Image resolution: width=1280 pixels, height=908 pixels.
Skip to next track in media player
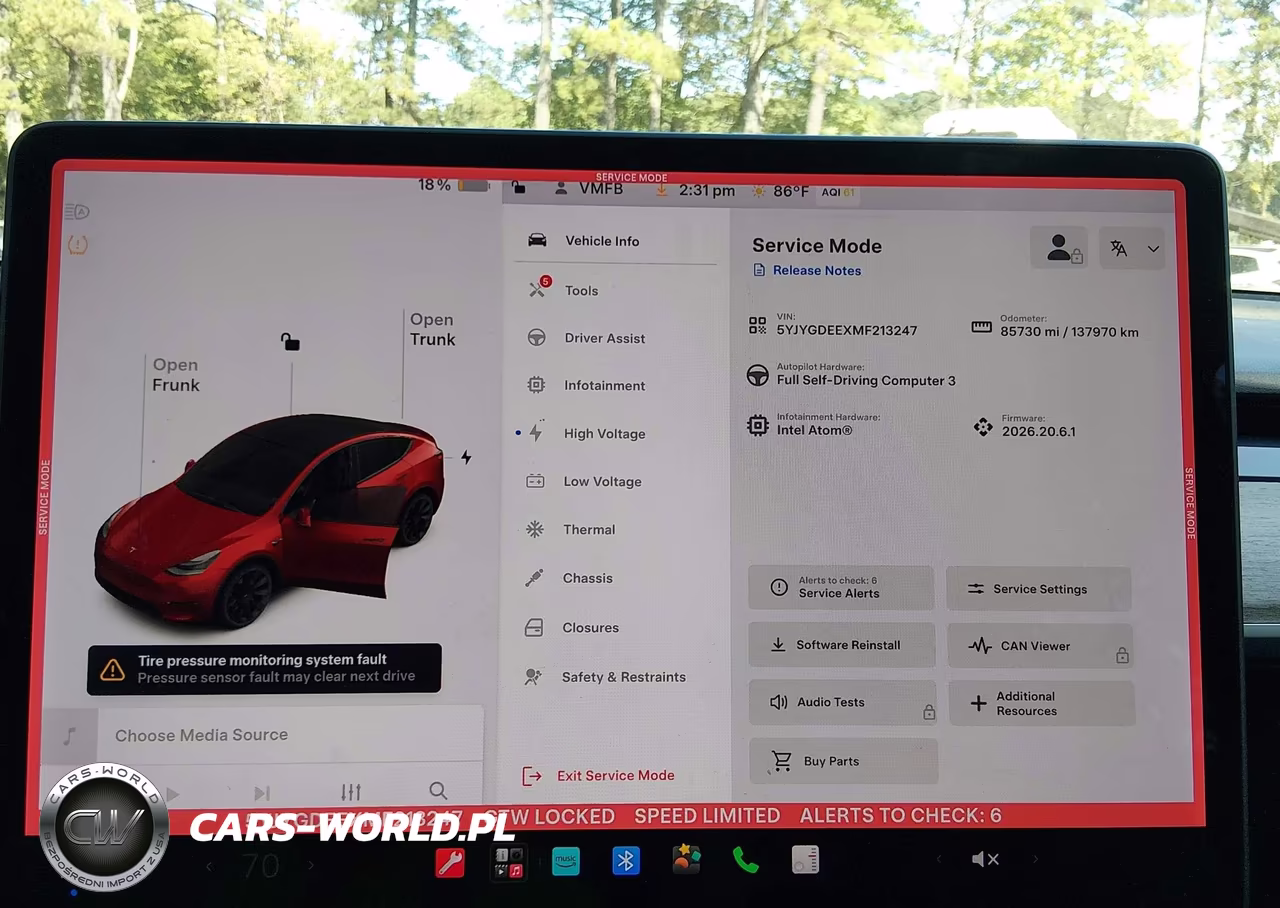pos(262,793)
